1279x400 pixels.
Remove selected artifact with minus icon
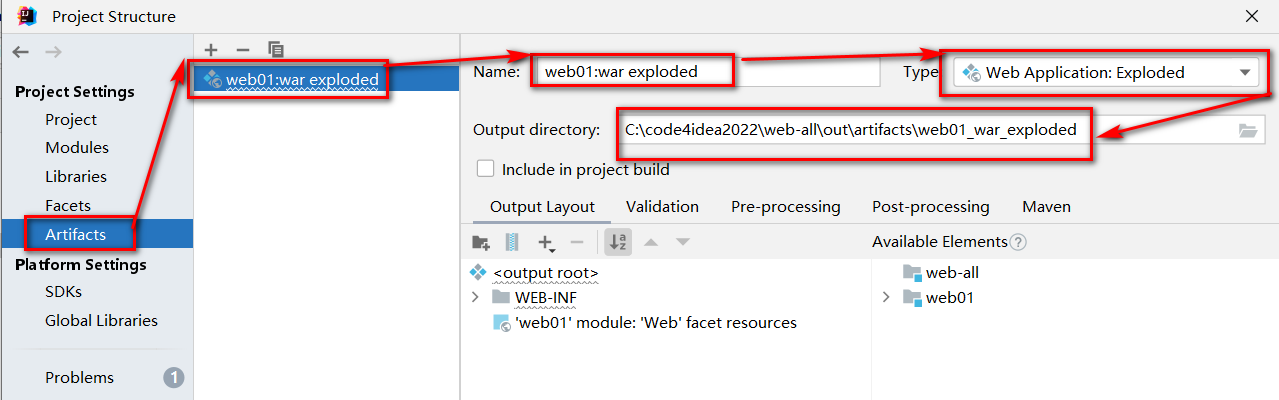[x=242, y=49]
